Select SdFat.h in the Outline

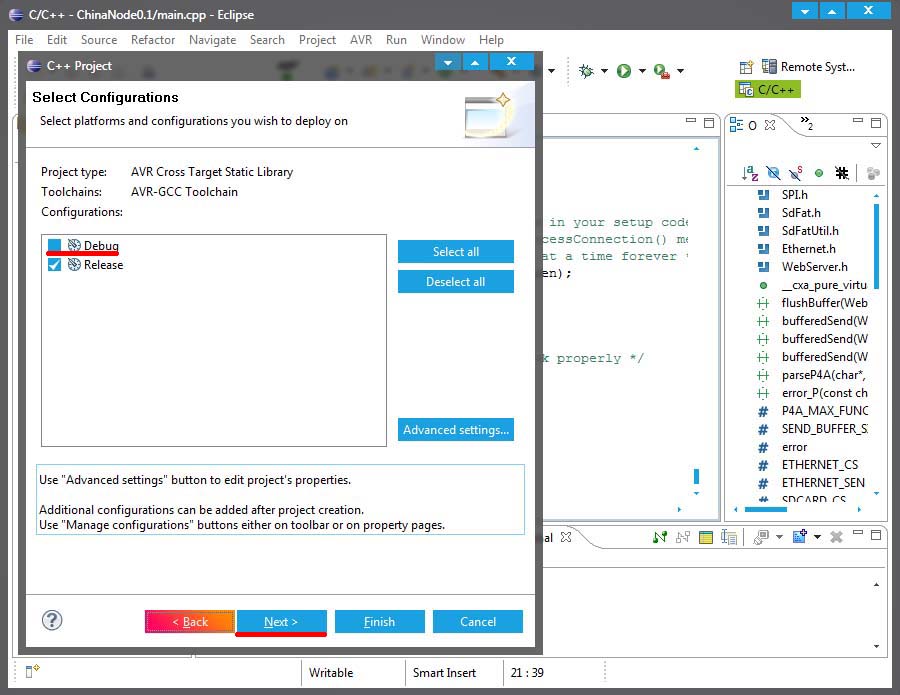click(x=801, y=212)
